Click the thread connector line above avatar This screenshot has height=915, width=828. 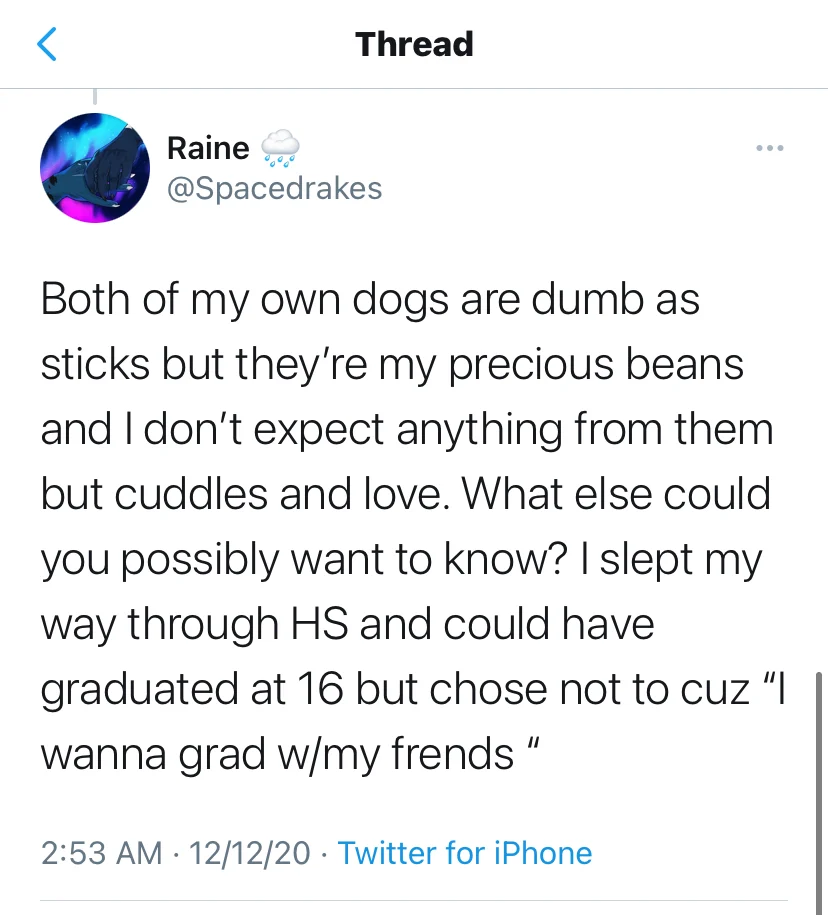(95, 97)
